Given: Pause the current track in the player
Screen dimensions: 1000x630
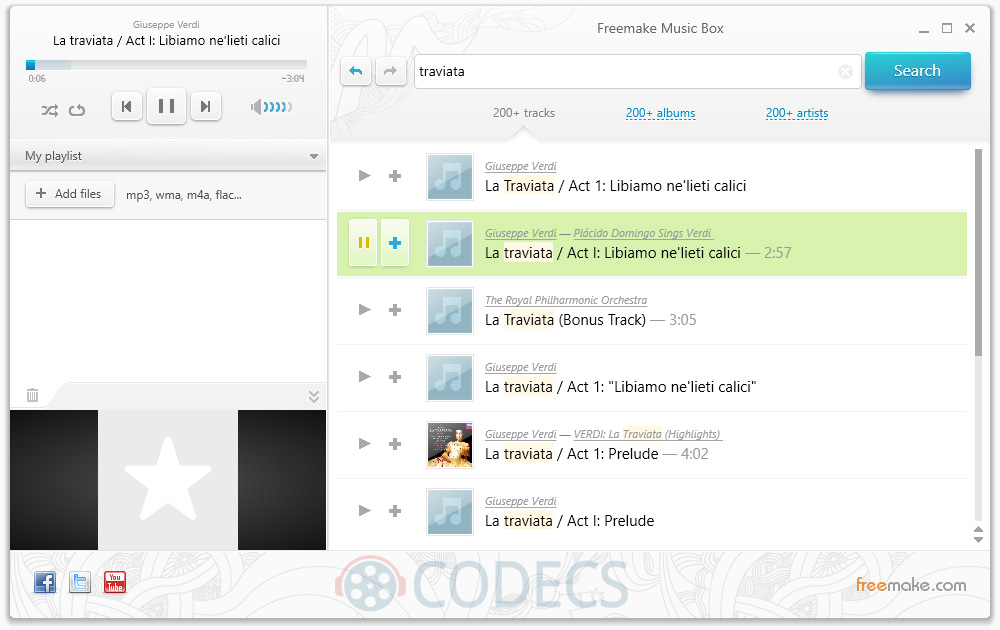Looking at the screenshot, I should (x=166, y=106).
